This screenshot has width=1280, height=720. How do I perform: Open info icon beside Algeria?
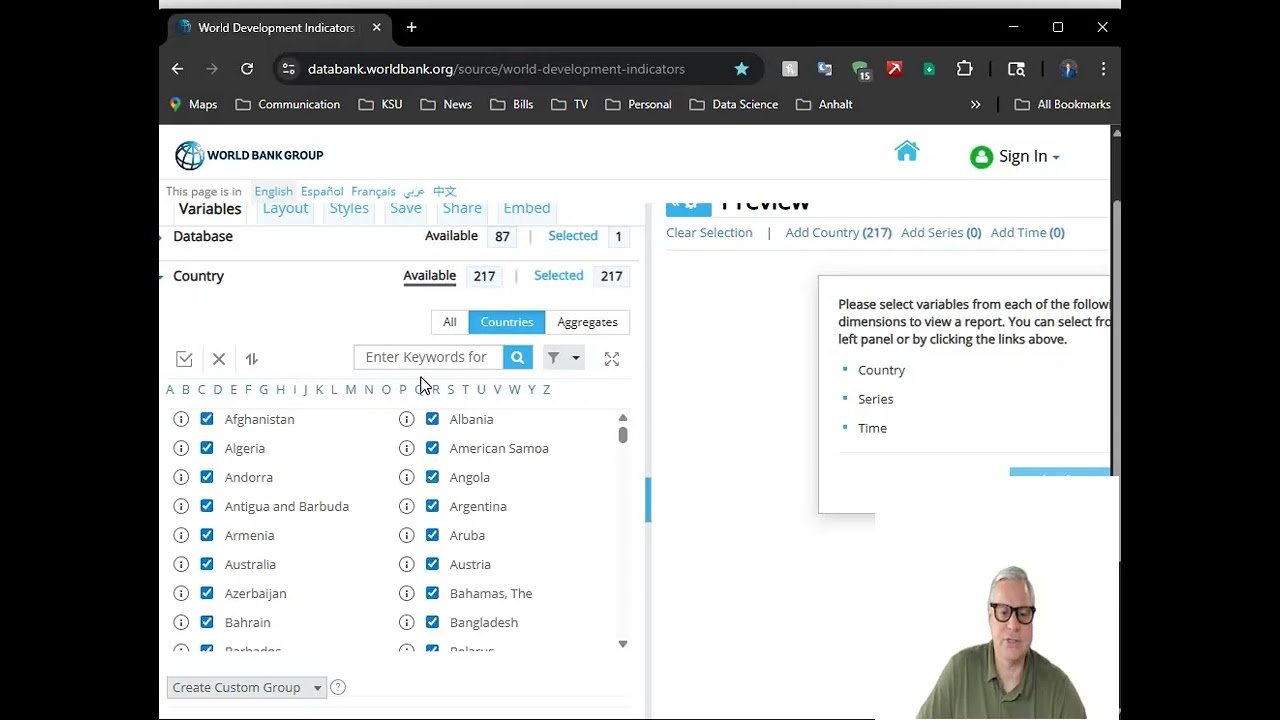click(x=181, y=448)
